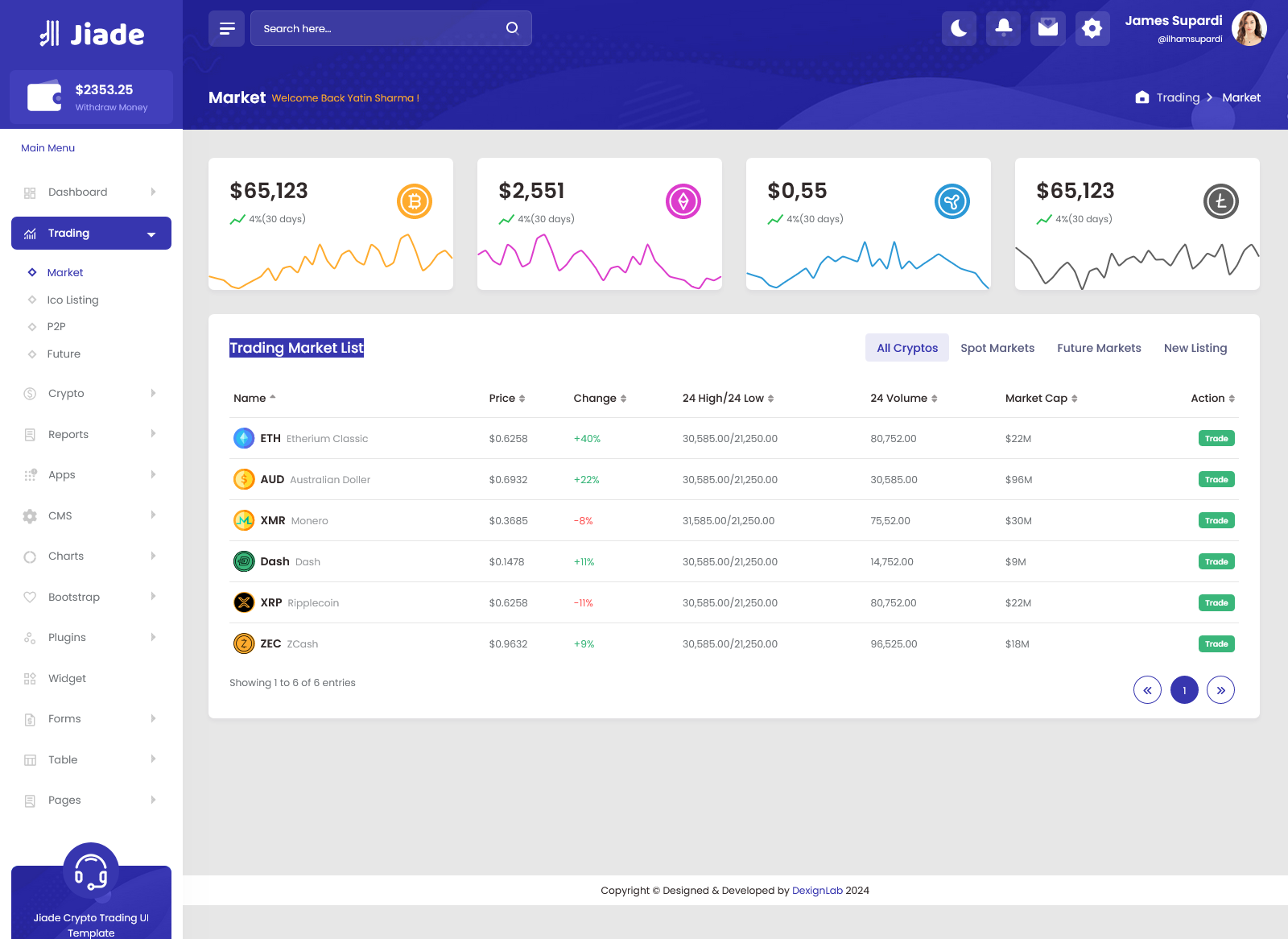Switch to the New Listing tab
Image resolution: width=1288 pixels, height=939 pixels.
(x=1195, y=348)
